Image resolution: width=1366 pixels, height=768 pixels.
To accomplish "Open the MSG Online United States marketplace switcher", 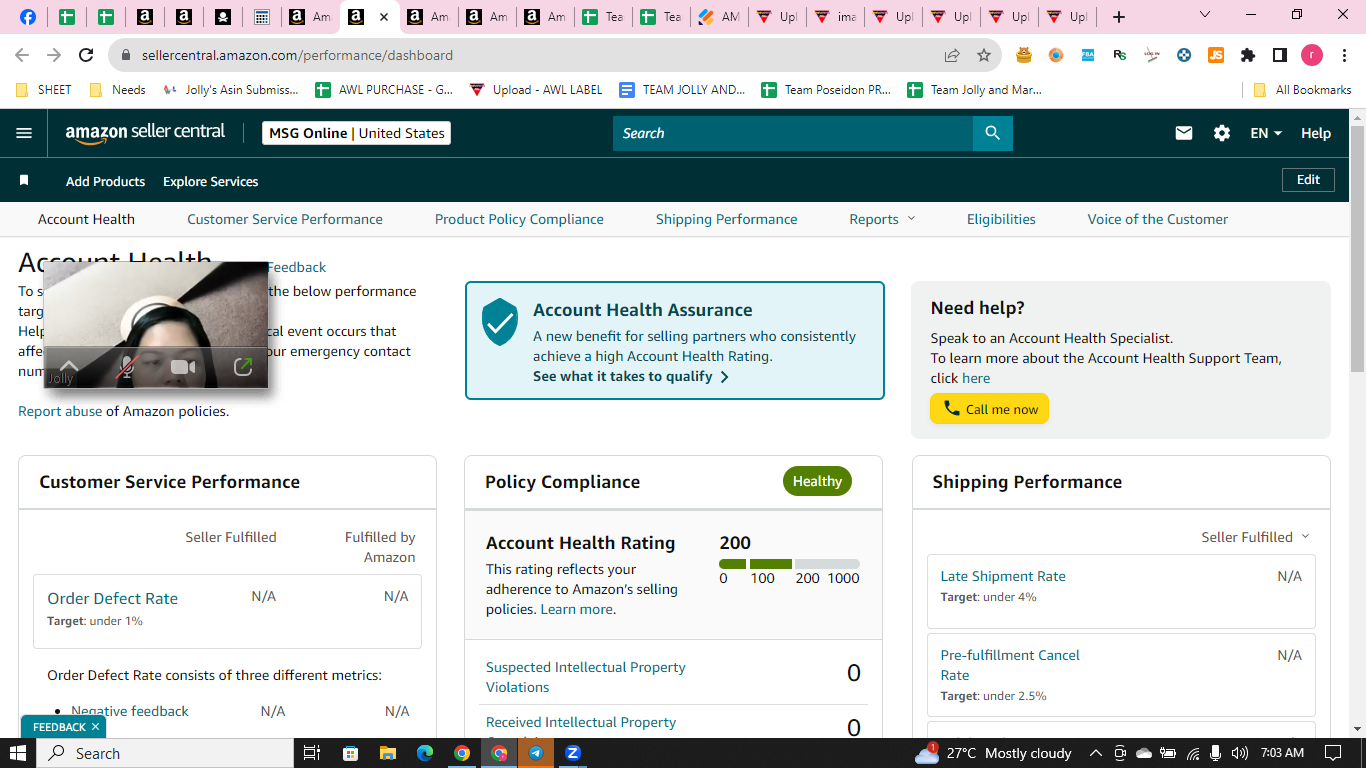I will tap(356, 133).
